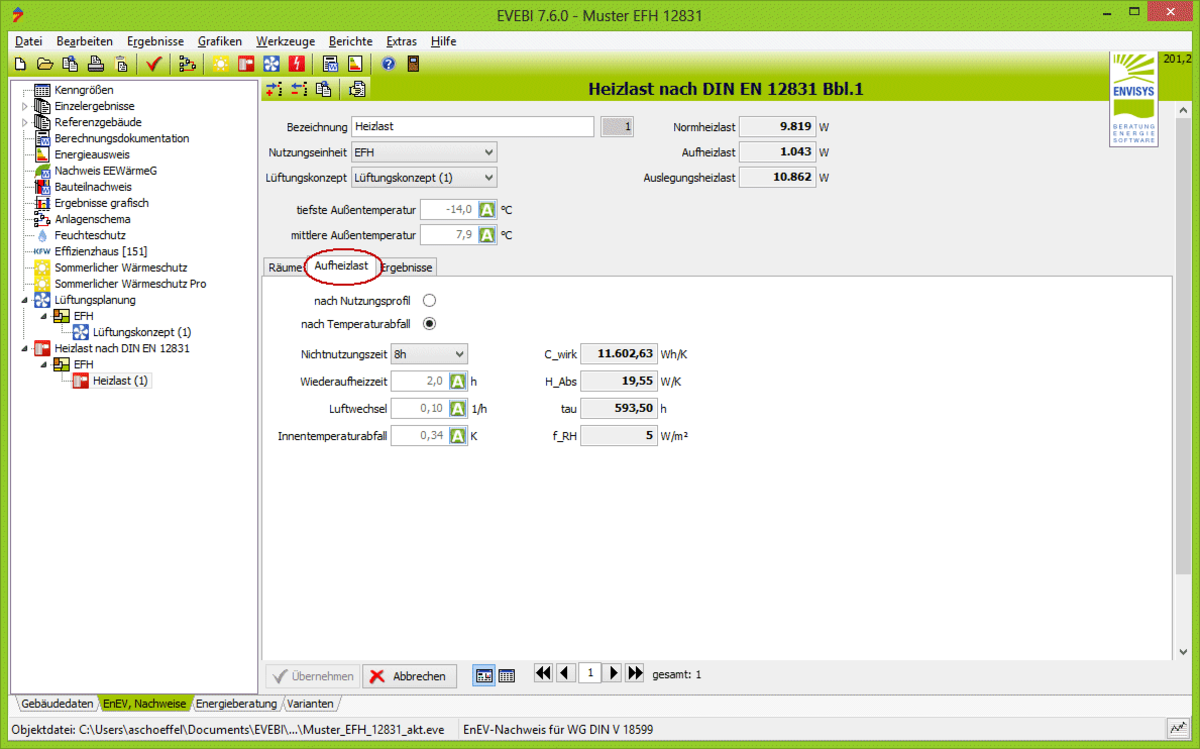Click the energy certificate toolbar icon
Image resolution: width=1200 pixels, height=749 pixels.
[355, 64]
